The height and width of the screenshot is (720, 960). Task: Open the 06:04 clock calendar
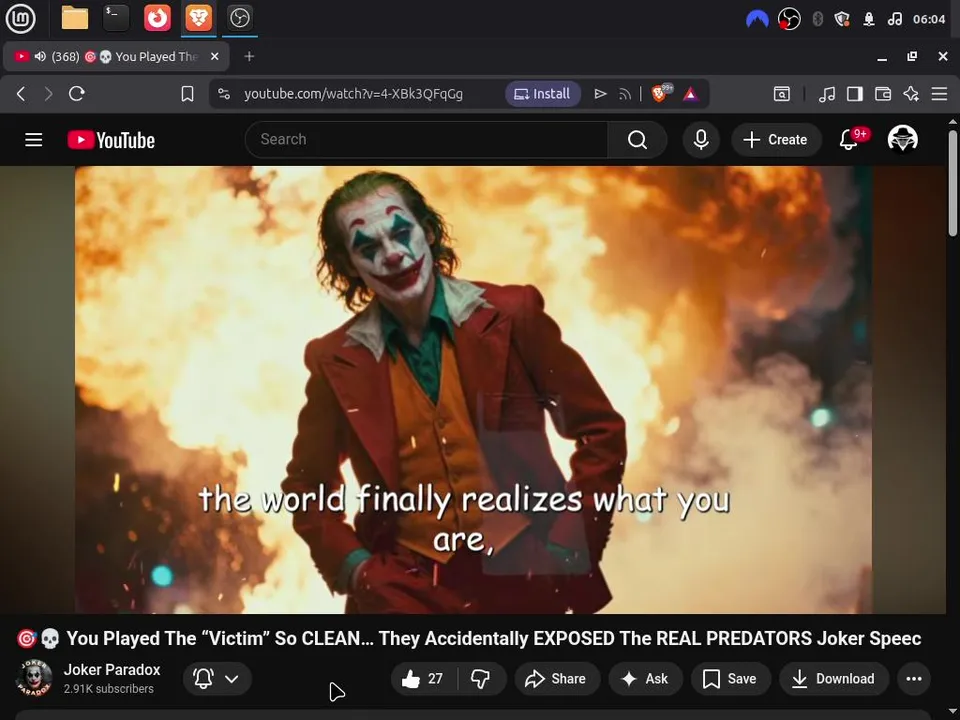coord(929,19)
